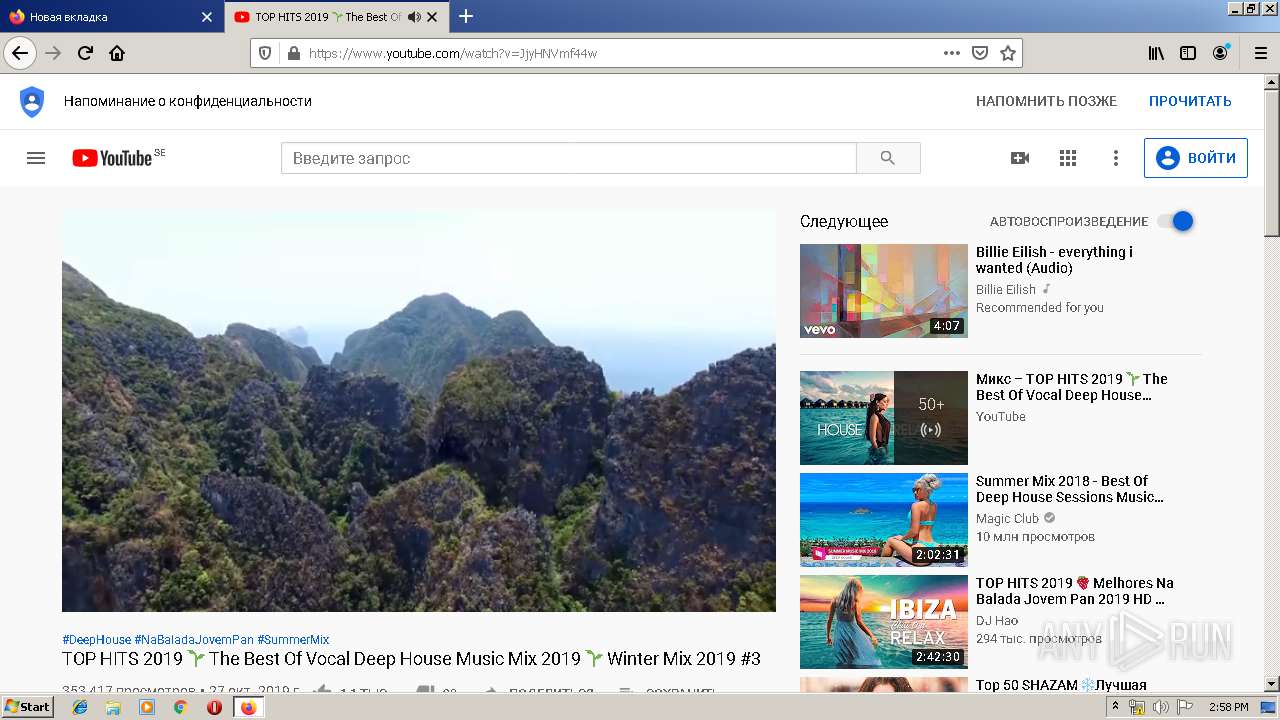Go to YouTube home via logo
This screenshot has width=1280, height=720.
coord(112,158)
